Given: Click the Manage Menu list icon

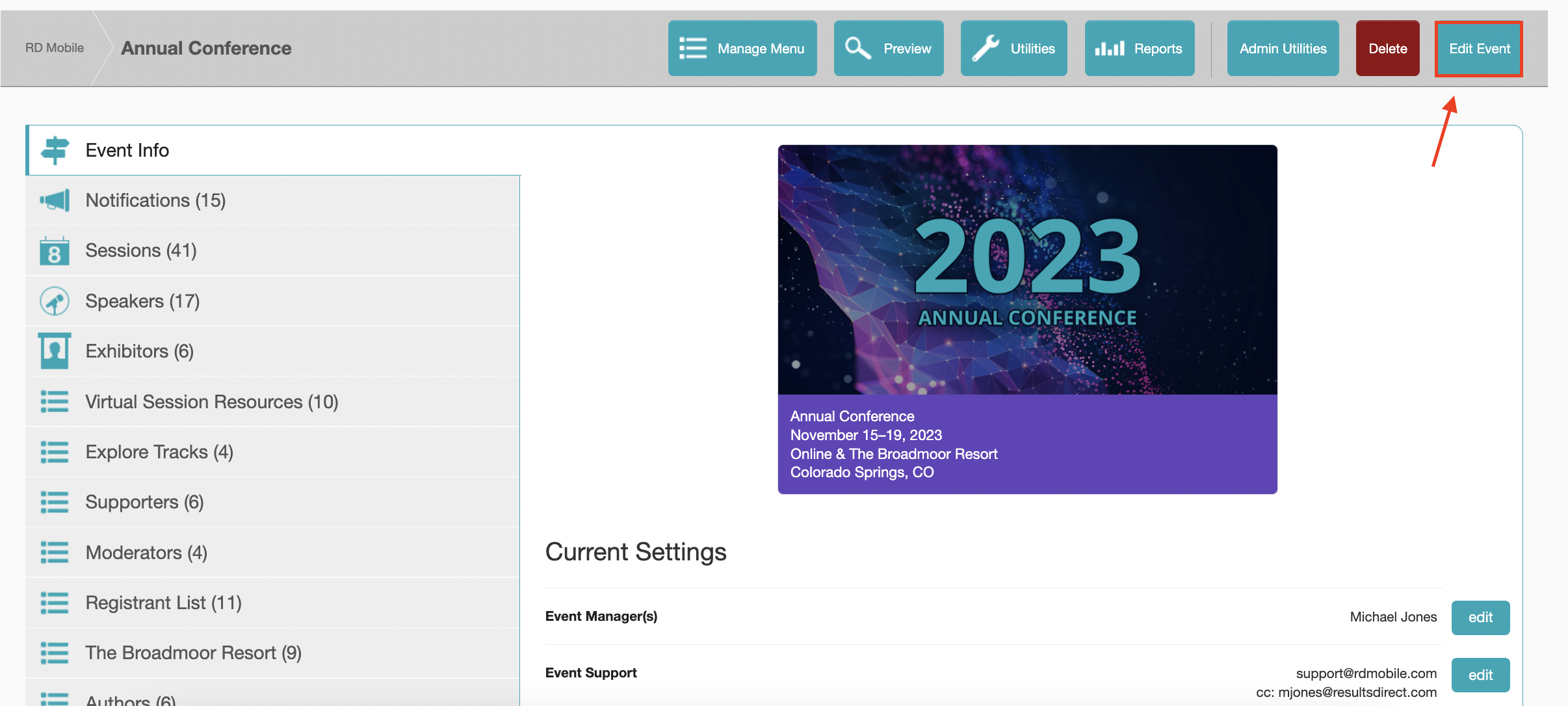Looking at the screenshot, I should (692, 48).
